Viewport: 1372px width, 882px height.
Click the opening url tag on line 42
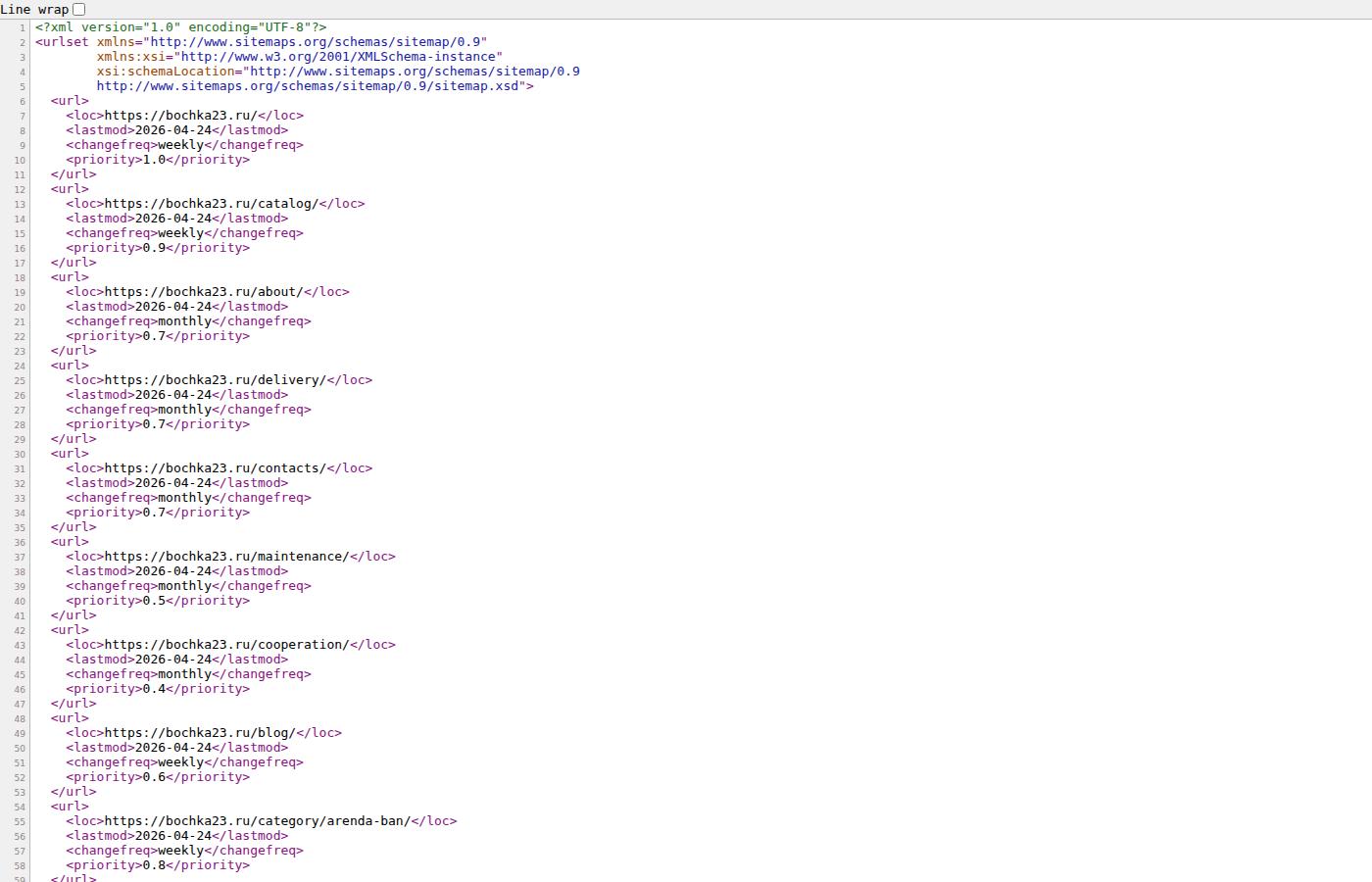point(70,630)
